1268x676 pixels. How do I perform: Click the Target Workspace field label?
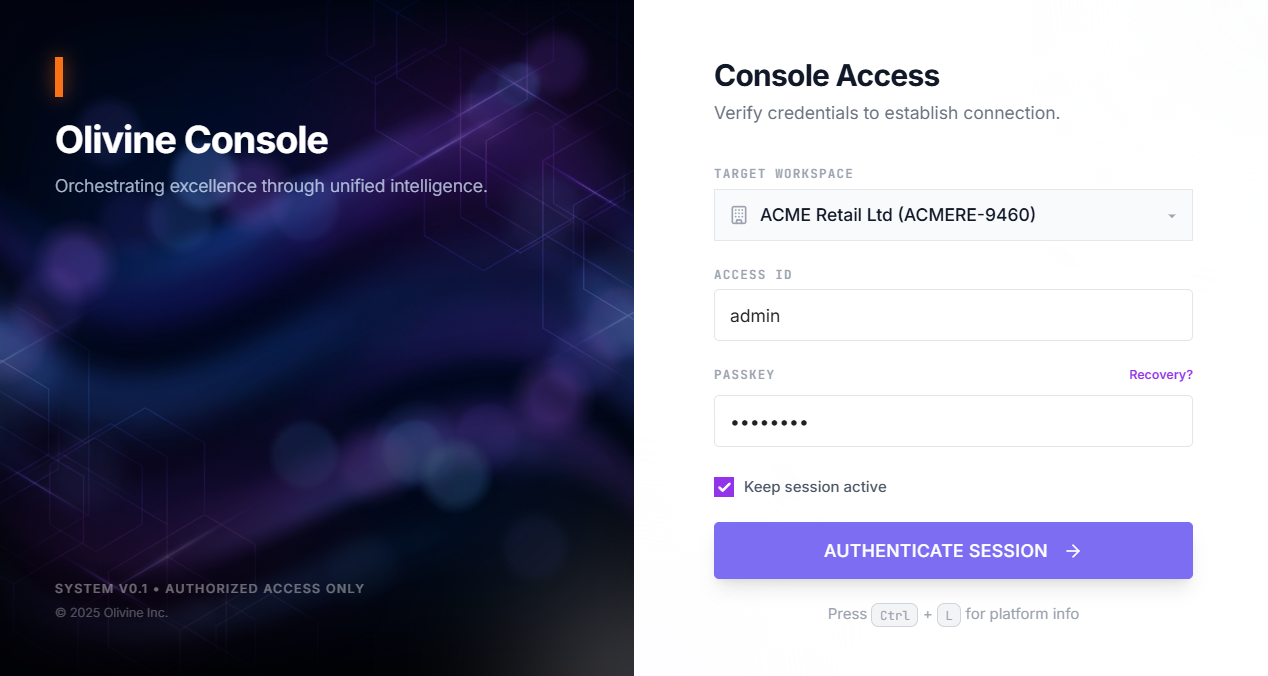click(x=783, y=174)
